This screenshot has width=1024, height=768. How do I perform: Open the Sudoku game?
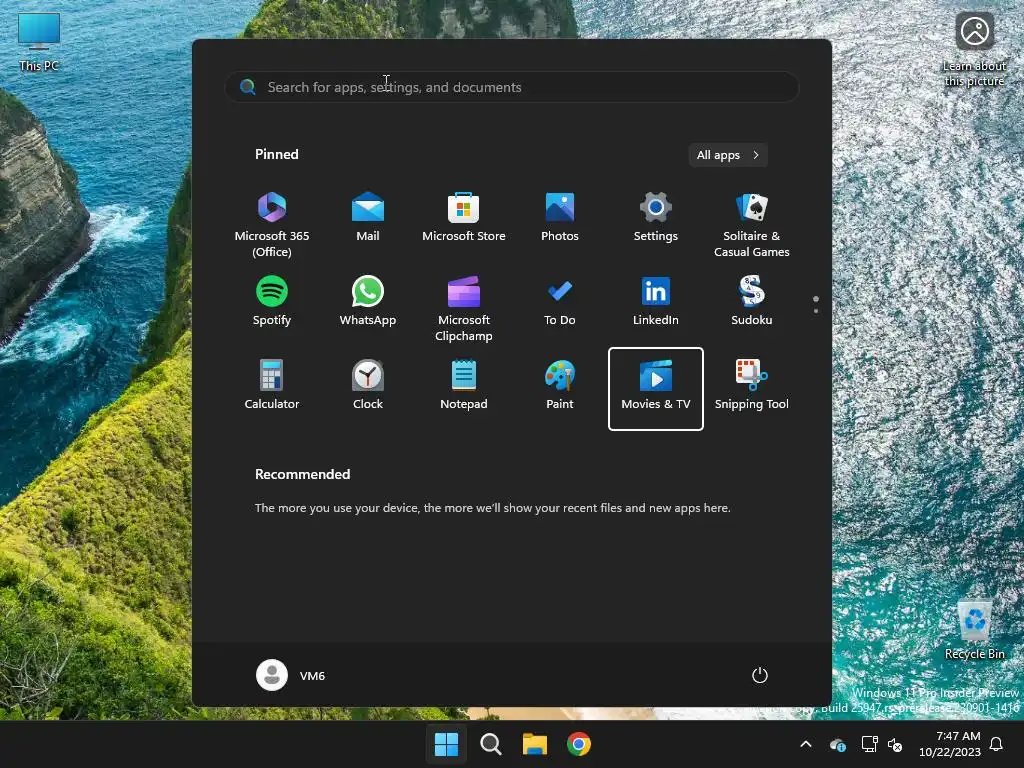752,301
